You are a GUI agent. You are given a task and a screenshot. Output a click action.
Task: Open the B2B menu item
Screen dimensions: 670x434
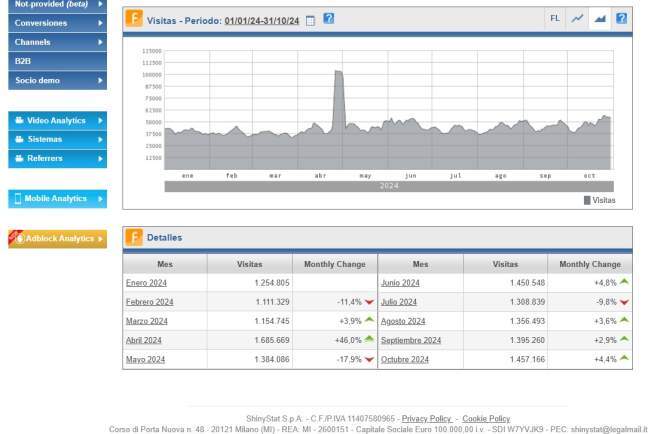click(x=57, y=61)
